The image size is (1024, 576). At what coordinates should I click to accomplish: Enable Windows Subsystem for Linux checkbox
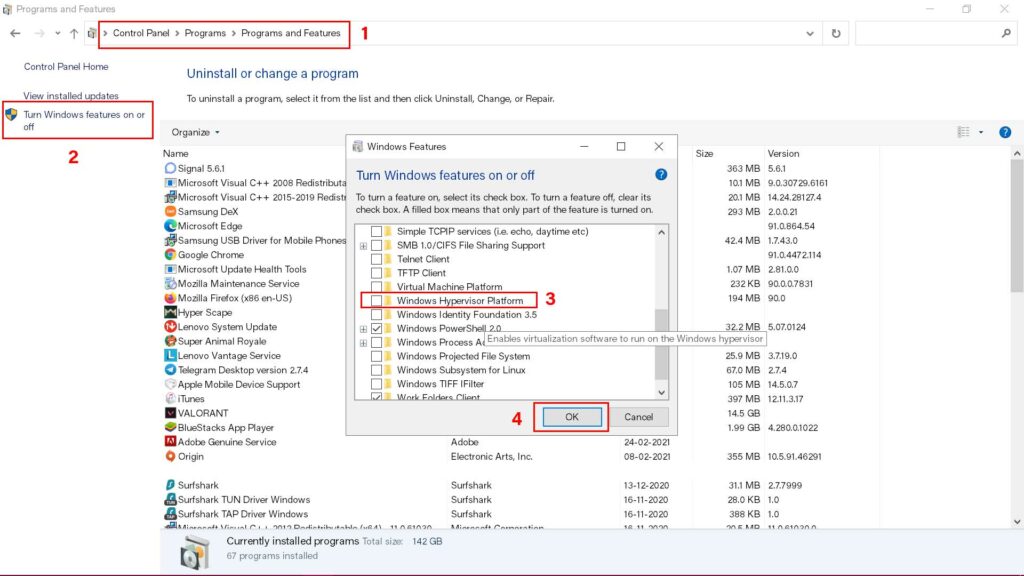(376, 370)
